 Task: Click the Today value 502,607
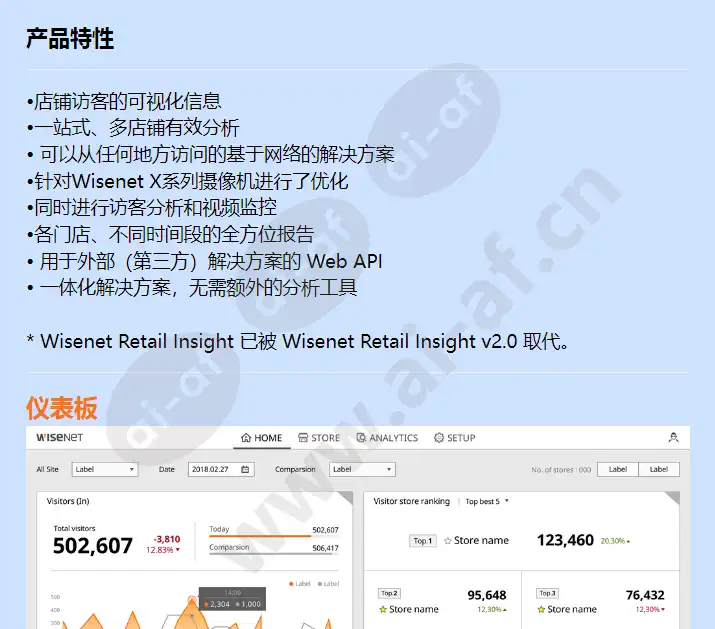pos(326,530)
